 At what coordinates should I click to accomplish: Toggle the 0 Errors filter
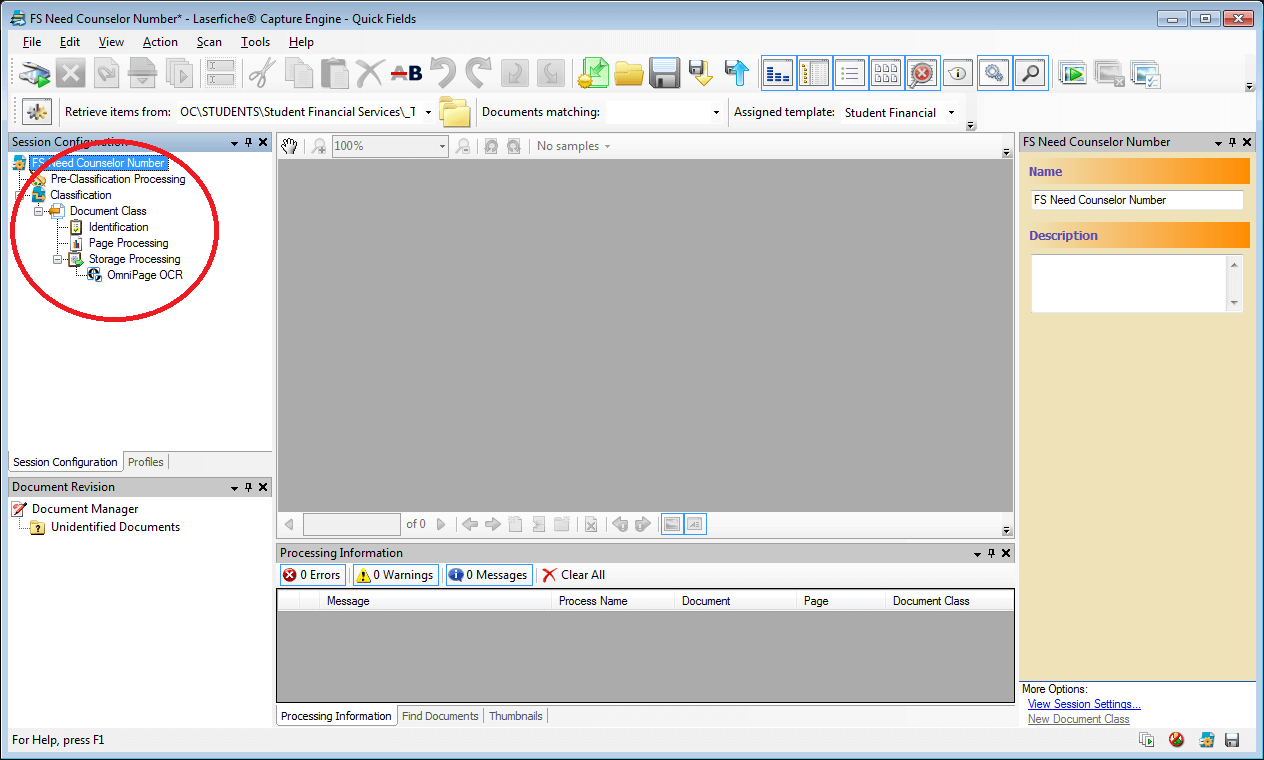click(313, 575)
